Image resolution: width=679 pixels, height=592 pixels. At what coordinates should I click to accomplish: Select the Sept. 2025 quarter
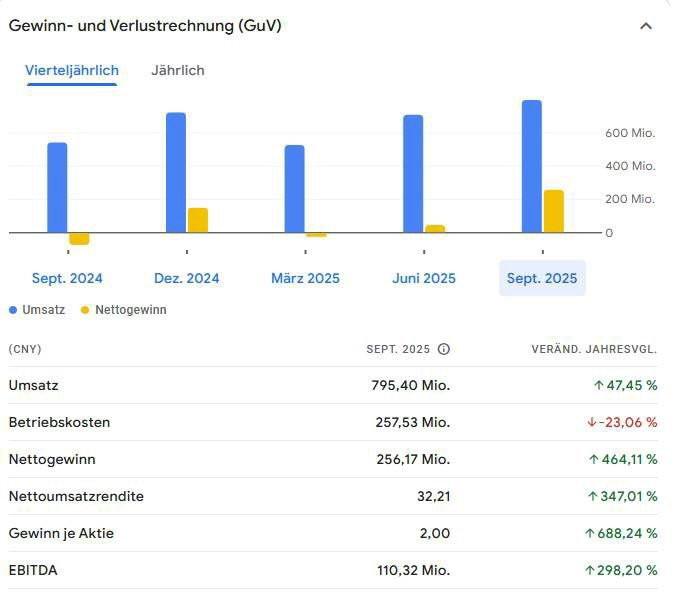coord(542,278)
